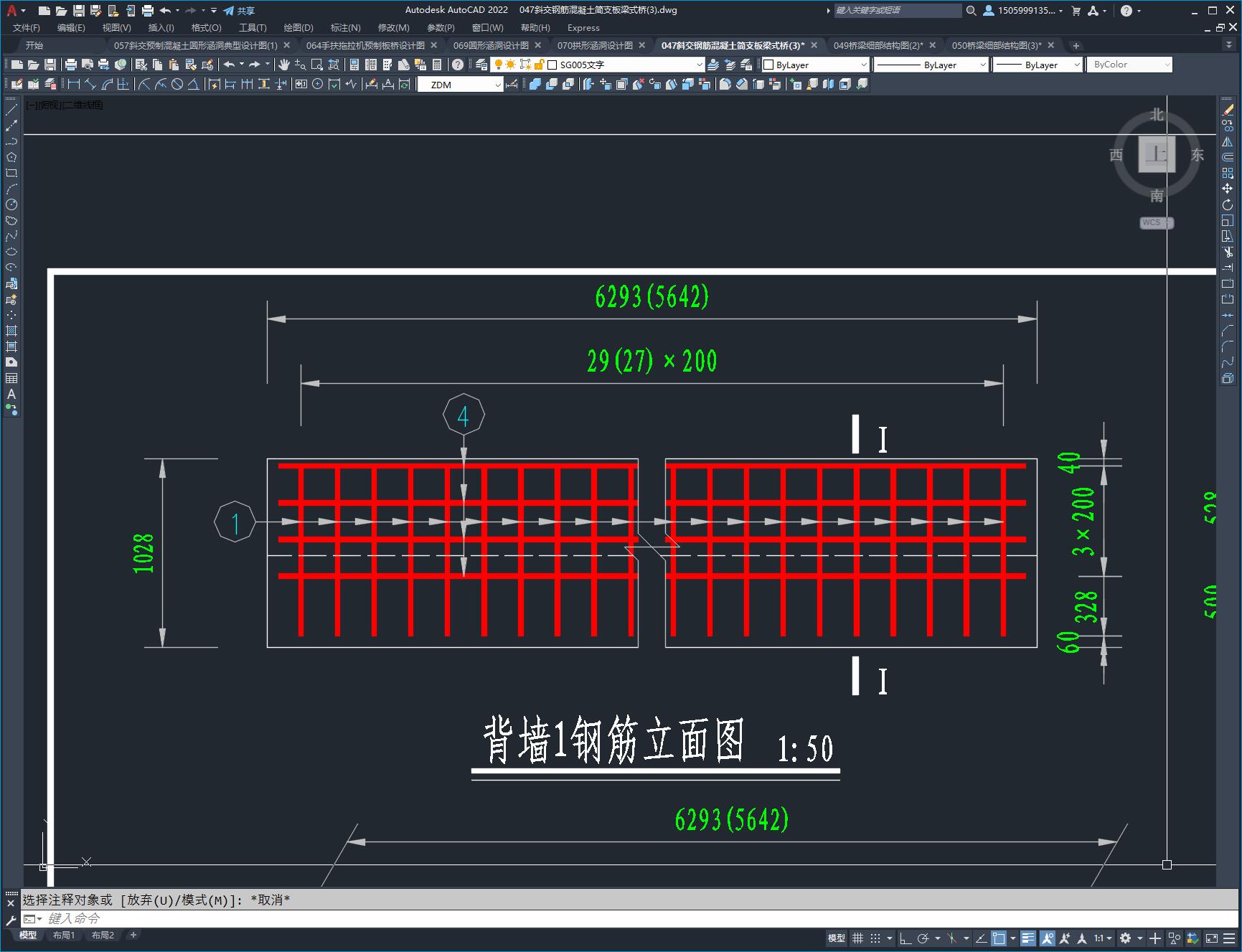Select the Trim modify tool
This screenshot has width=1242, height=952.
coord(1228,252)
